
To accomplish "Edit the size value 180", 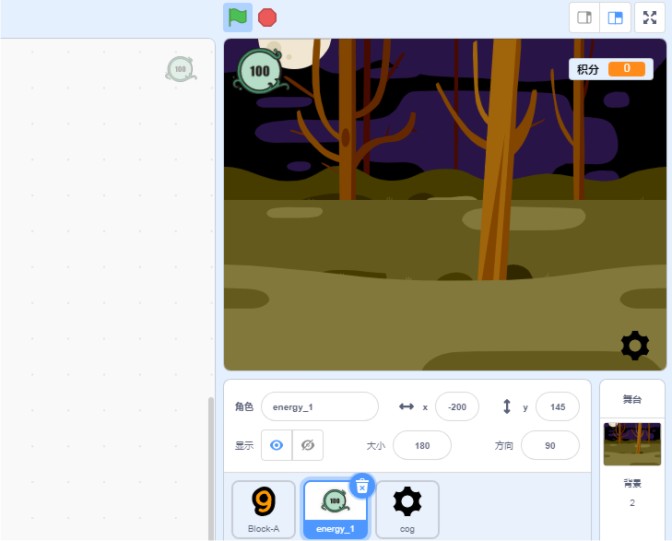I will 422,445.
